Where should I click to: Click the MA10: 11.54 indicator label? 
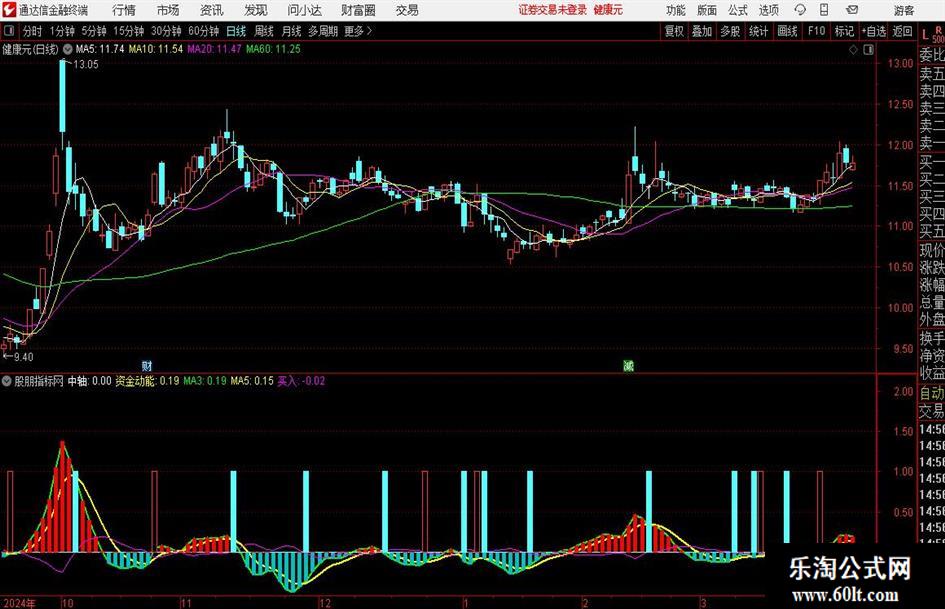point(156,49)
